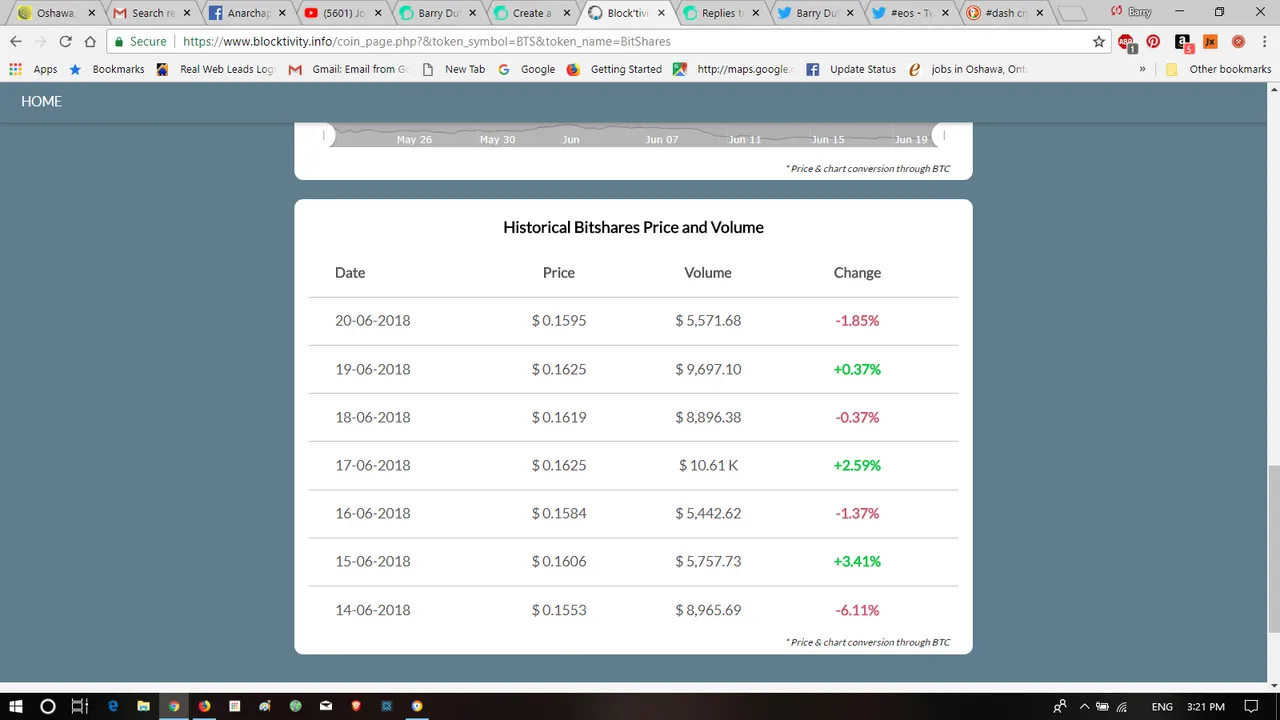1280x720 pixels.
Task: Open File Explorer from the taskbar
Action: click(x=143, y=706)
